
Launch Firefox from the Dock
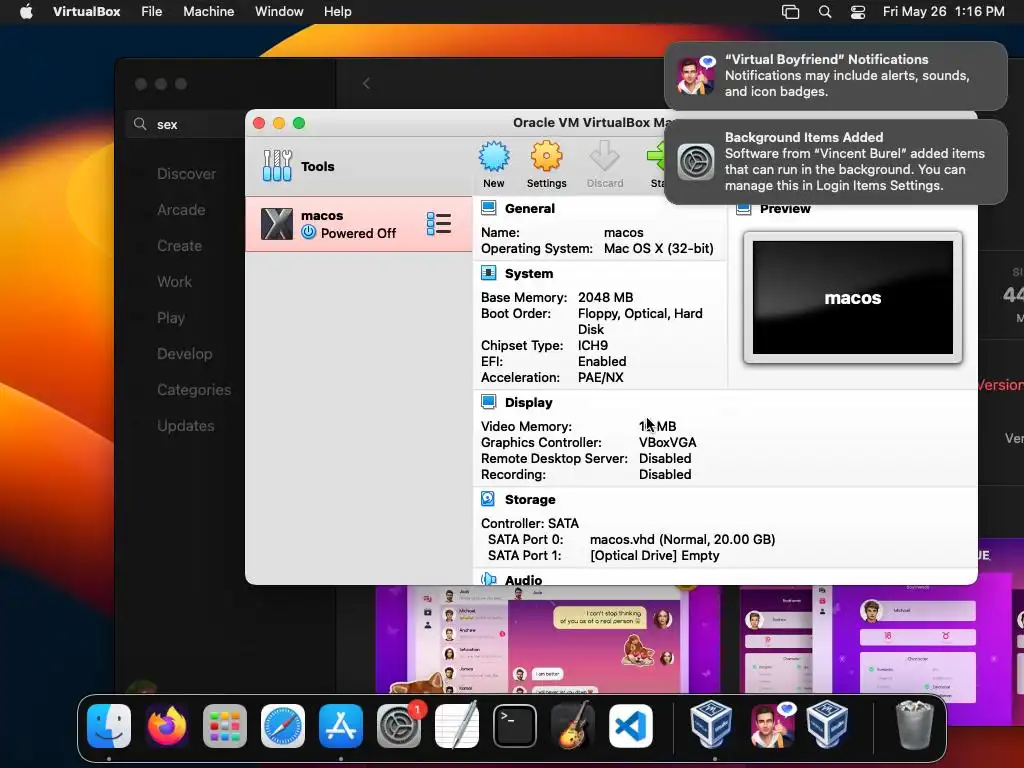coord(167,726)
